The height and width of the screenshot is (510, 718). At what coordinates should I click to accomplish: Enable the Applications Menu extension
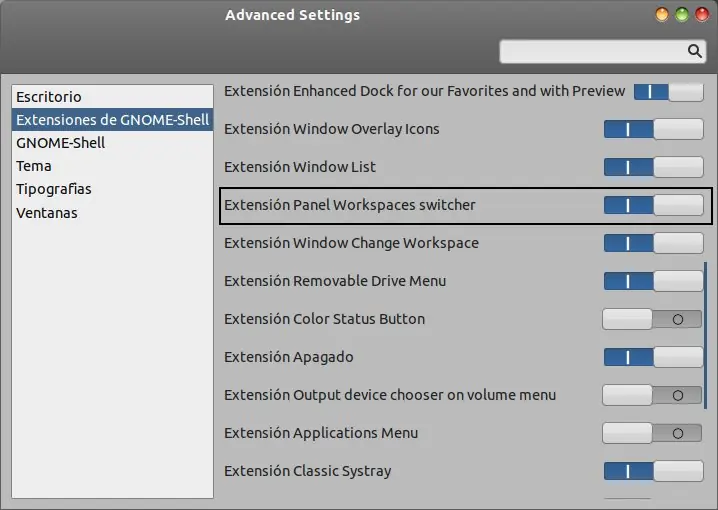[653, 433]
